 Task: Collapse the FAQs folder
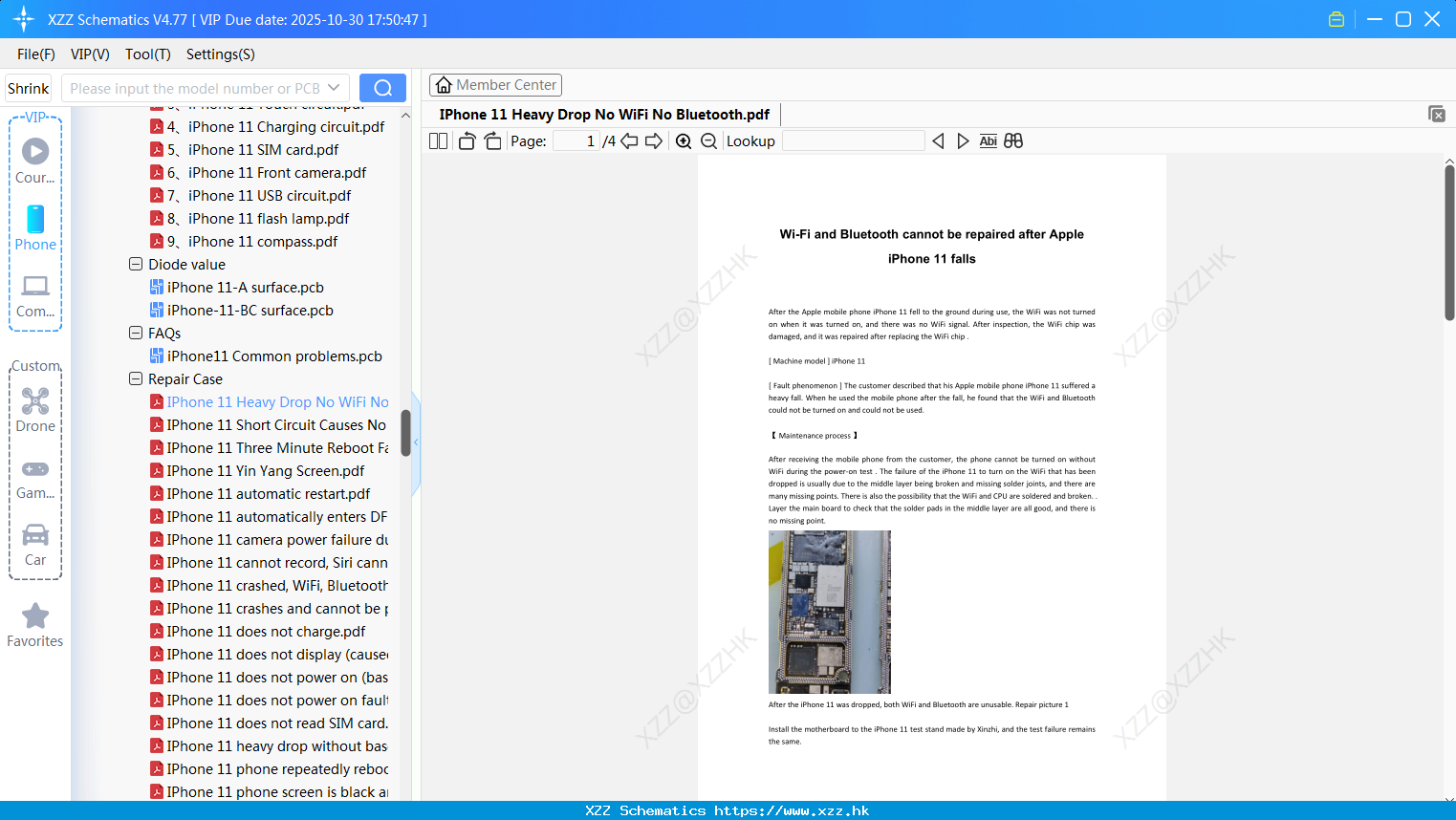coord(136,333)
